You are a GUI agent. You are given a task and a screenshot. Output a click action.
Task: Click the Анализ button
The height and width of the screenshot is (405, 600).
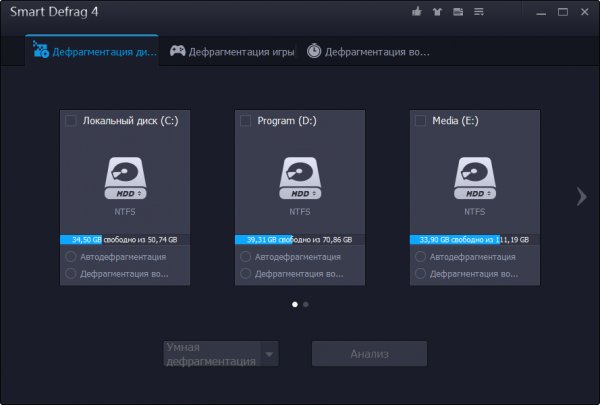point(369,354)
